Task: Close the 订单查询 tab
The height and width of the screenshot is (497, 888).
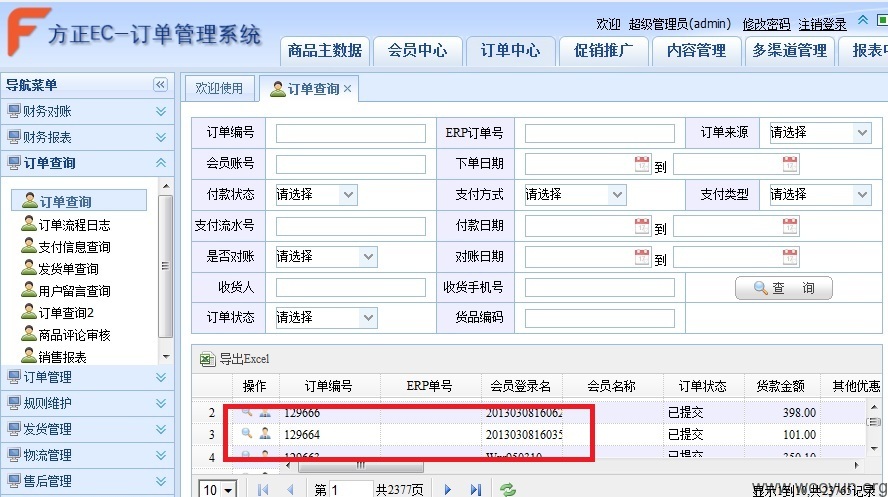Action: (x=347, y=89)
